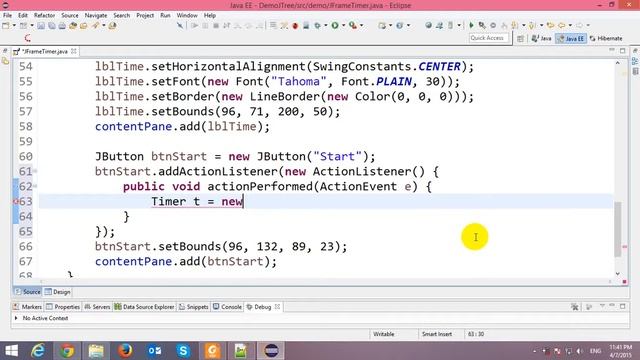Click the Smart Insert status entry

[437, 334]
